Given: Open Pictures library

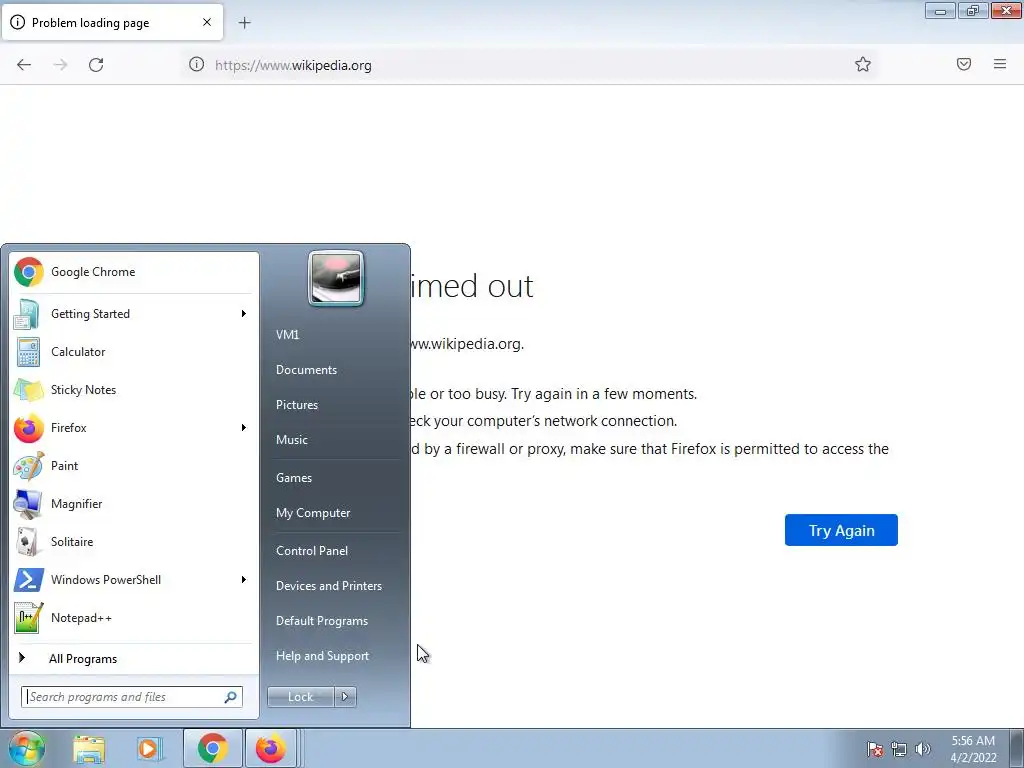Looking at the screenshot, I should (x=296, y=405).
